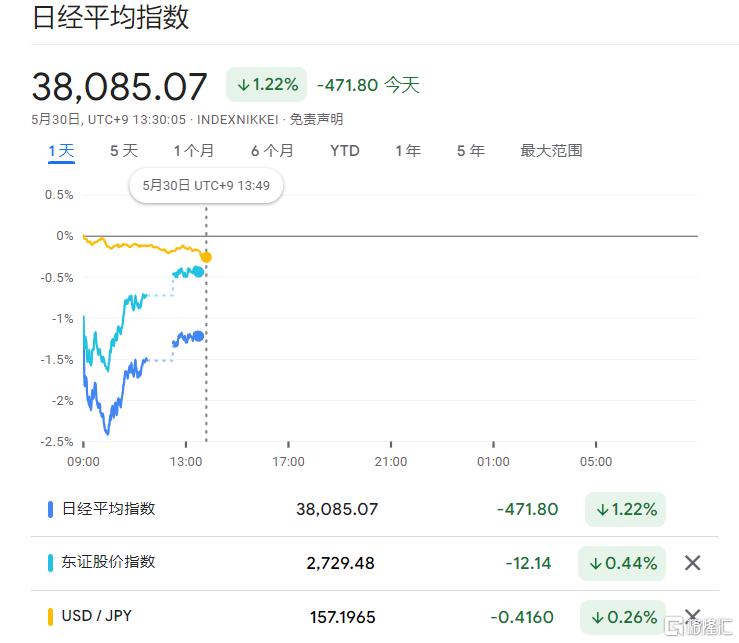The width and height of the screenshot is (739, 643).
Task: Click the yellow USD/JPY chart endpoint dot
Action: (206, 257)
